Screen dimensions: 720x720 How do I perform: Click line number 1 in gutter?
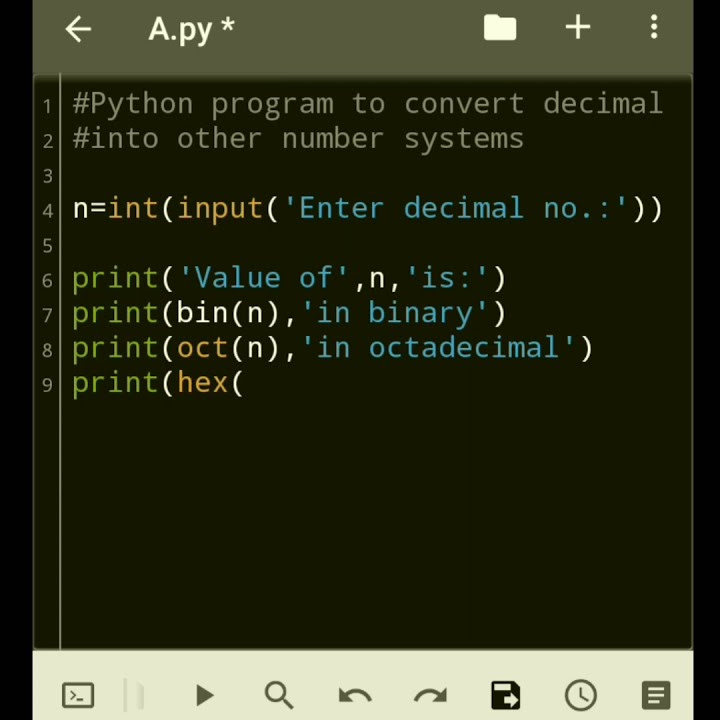(47, 106)
